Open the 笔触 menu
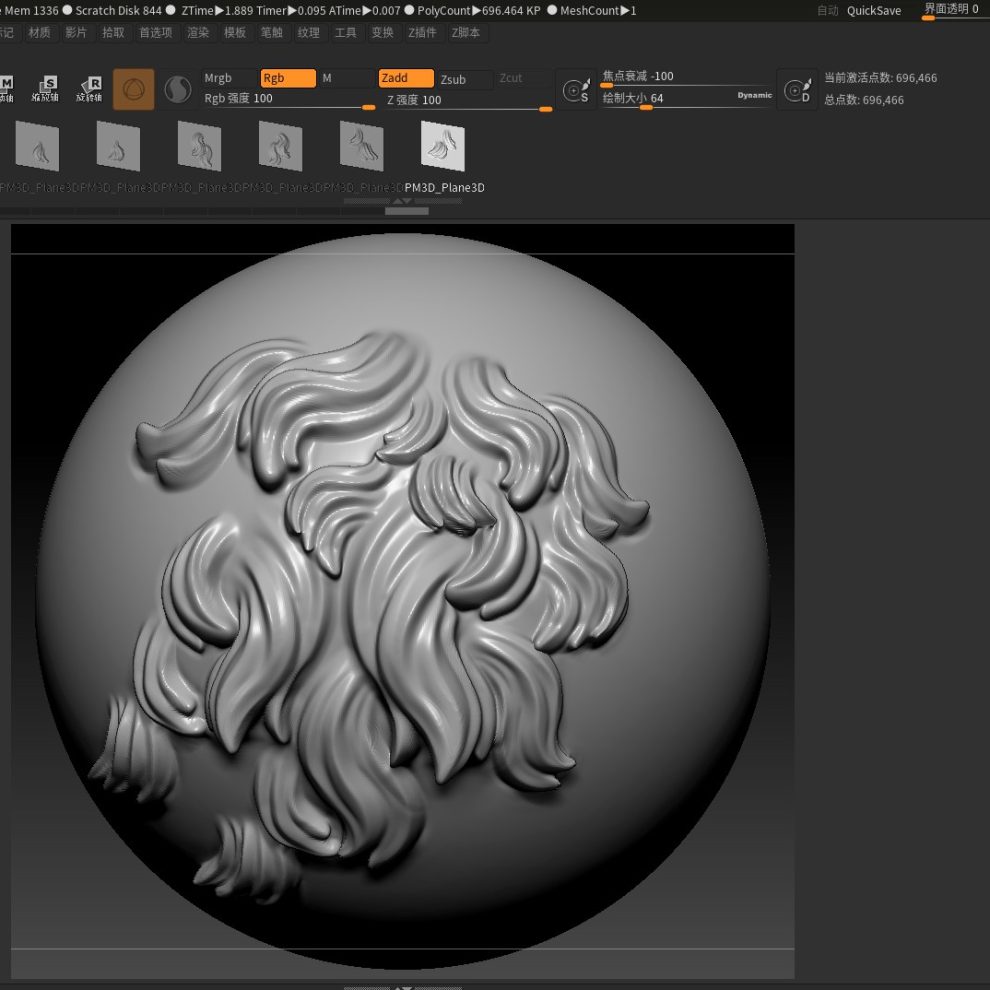This screenshot has height=990, width=990. click(x=271, y=33)
